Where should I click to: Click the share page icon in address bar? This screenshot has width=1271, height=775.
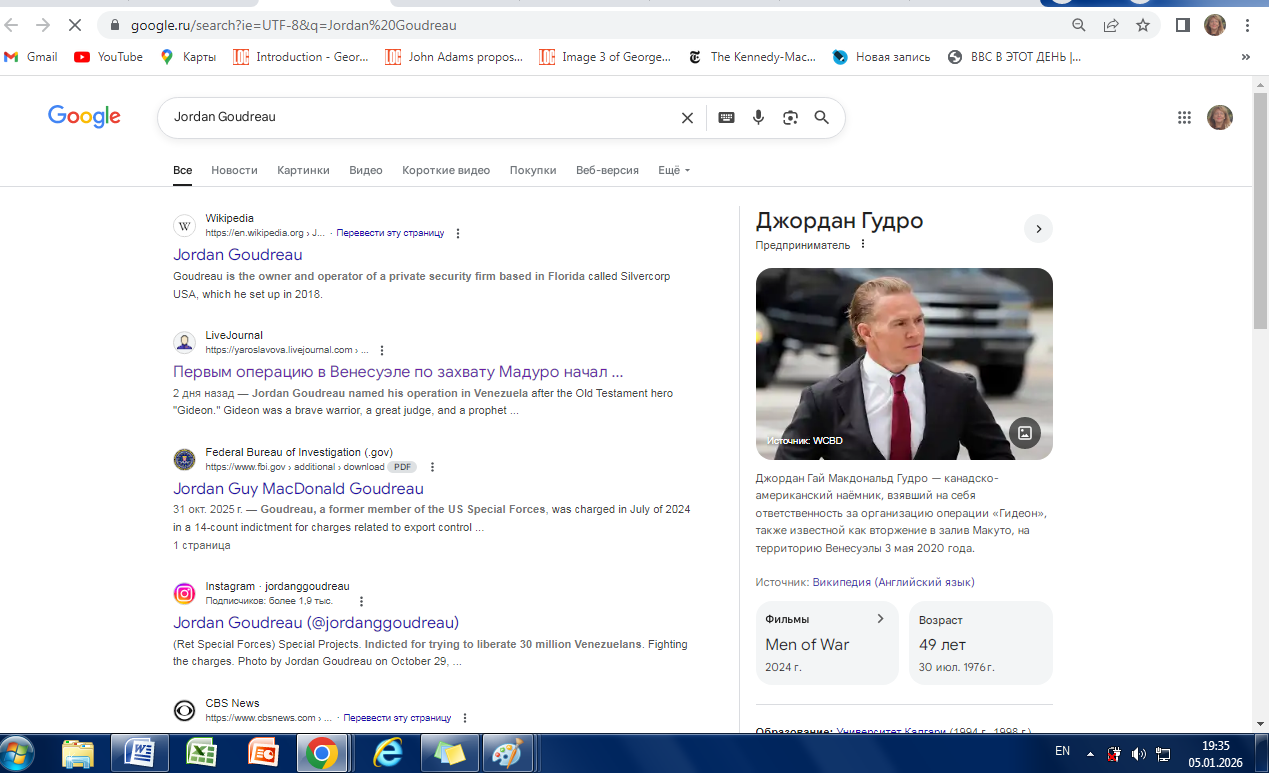pos(1111,25)
